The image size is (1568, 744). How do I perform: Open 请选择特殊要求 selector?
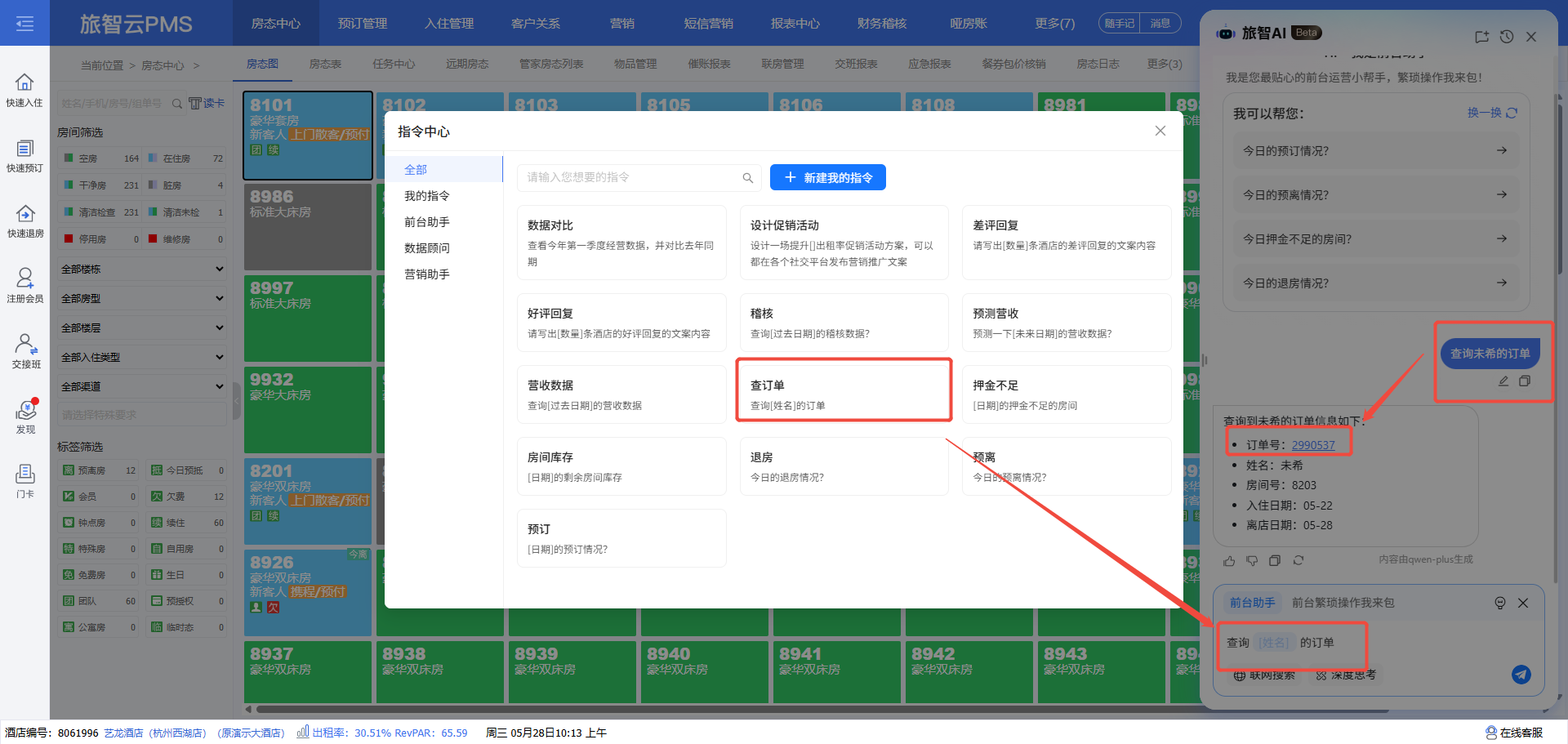(x=142, y=415)
